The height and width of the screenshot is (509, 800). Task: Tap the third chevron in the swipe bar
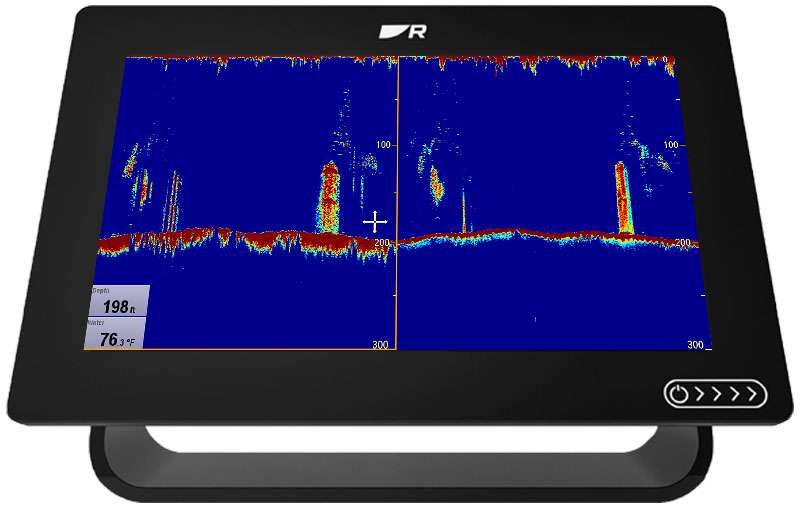point(733,395)
